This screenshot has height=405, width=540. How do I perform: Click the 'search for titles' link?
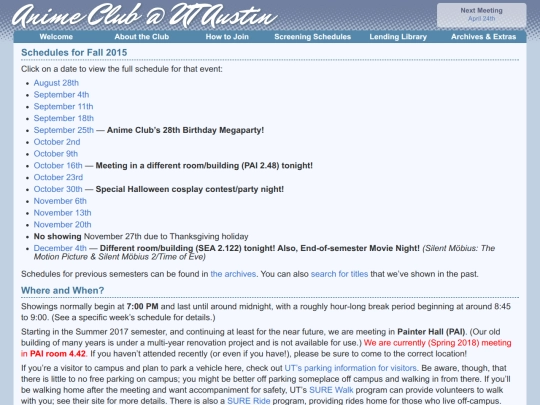pos(339,274)
